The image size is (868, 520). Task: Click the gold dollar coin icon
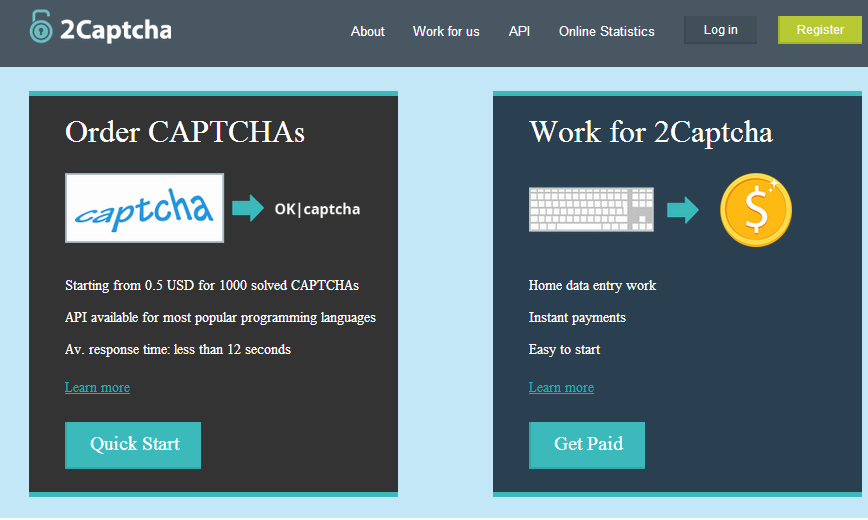[755, 211]
